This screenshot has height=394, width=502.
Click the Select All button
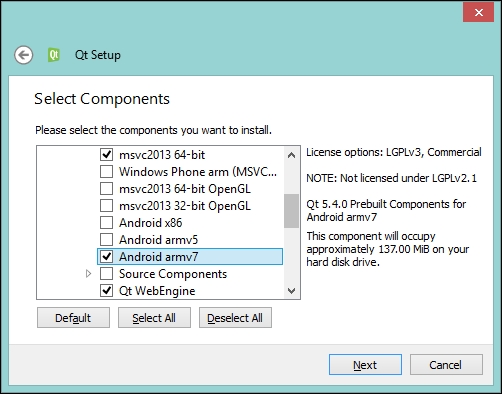(x=154, y=318)
